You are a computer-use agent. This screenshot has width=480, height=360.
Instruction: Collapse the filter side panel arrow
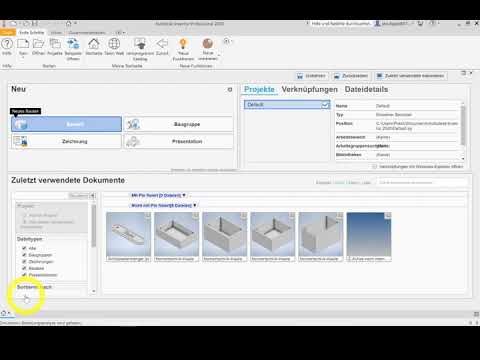click(93, 196)
